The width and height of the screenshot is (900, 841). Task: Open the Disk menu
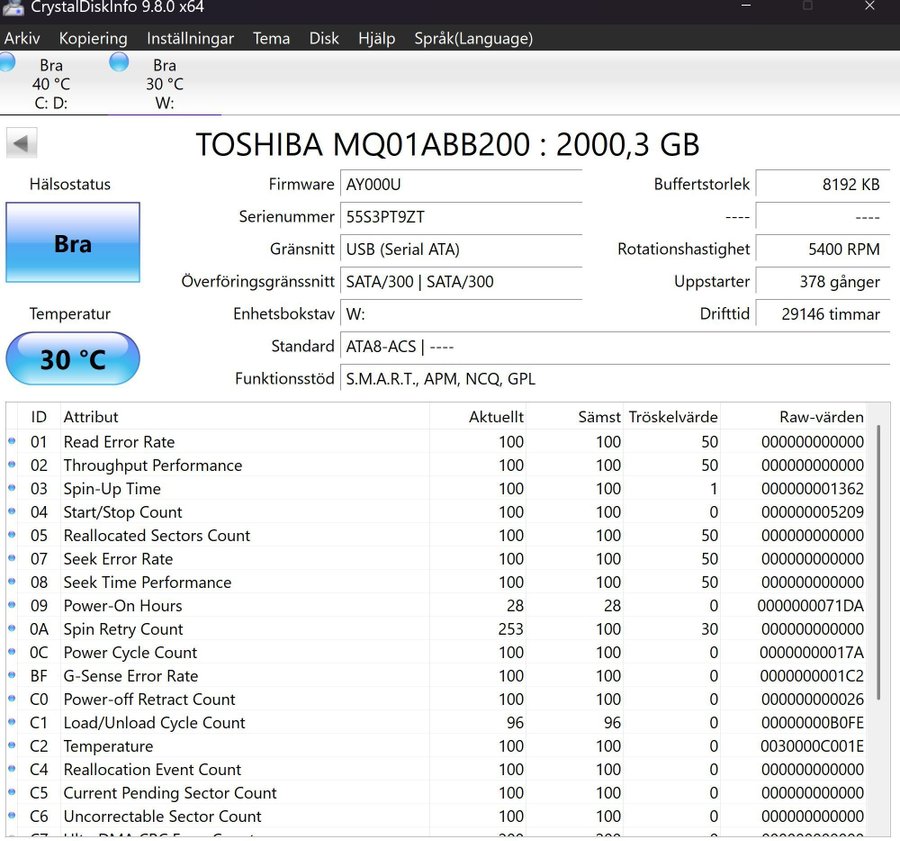click(324, 38)
